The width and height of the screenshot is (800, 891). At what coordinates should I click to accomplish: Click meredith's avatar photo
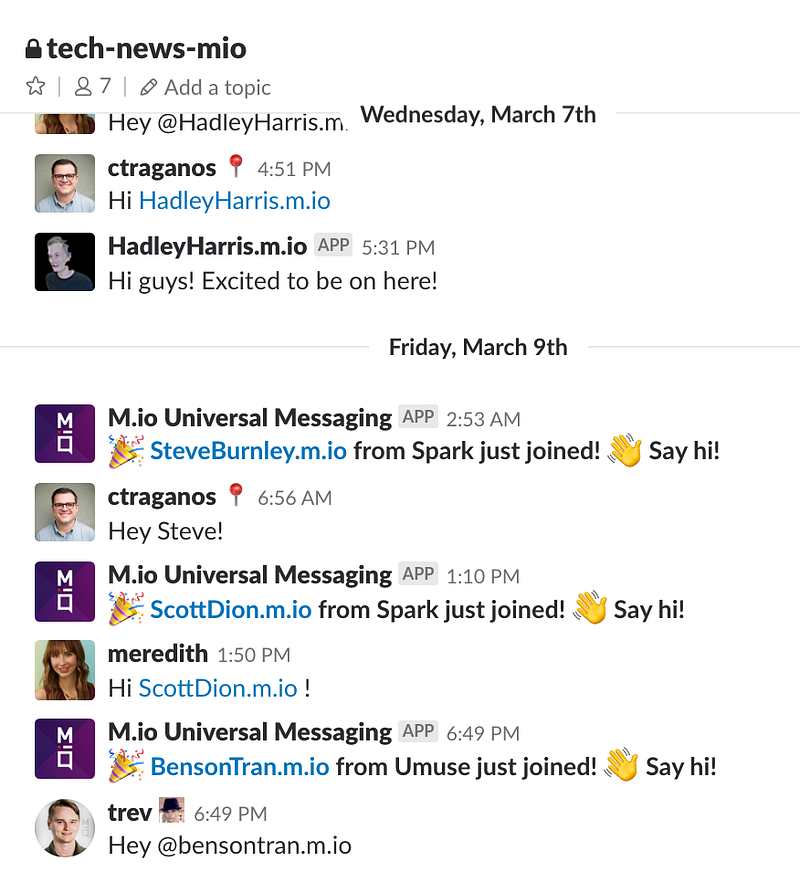[65, 670]
